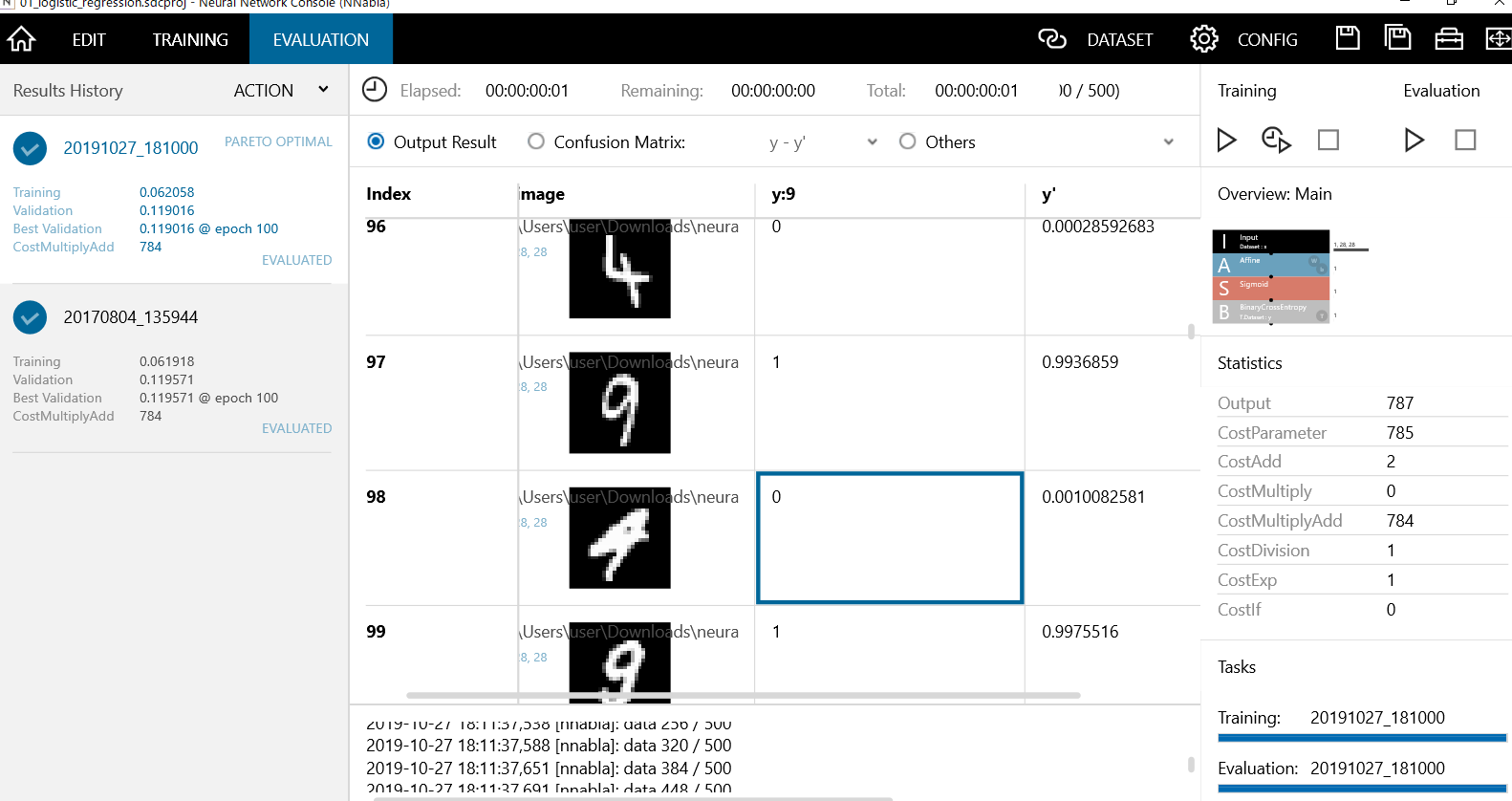The height and width of the screenshot is (801, 1512).
Task: Switch to the TRAINING tab
Action: coord(190,39)
